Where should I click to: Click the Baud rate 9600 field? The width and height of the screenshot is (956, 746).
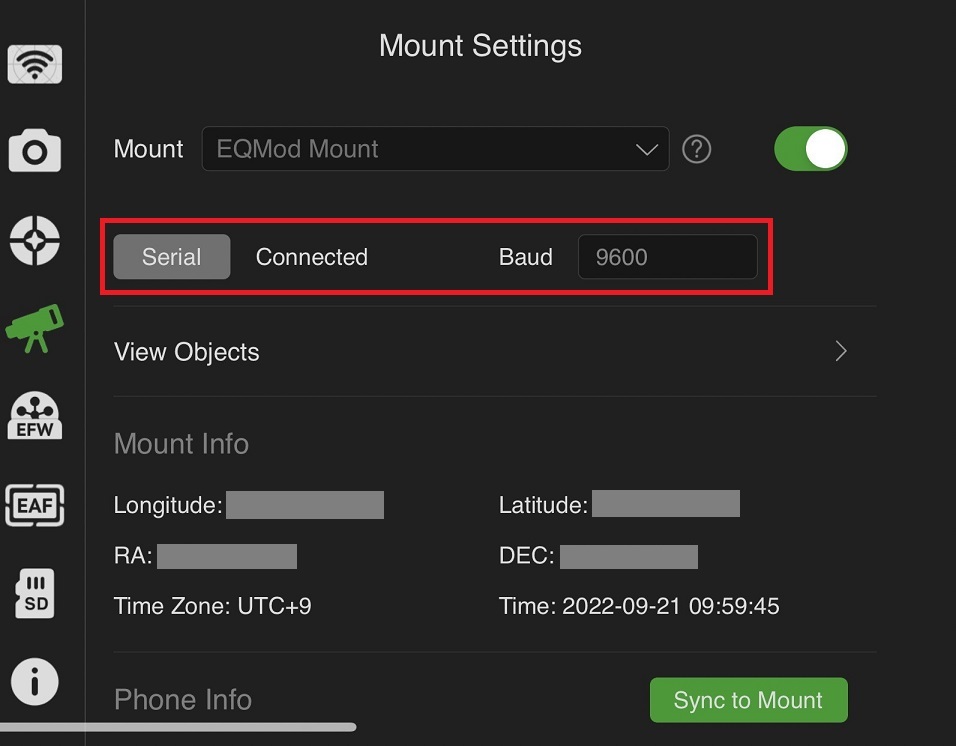pos(667,257)
